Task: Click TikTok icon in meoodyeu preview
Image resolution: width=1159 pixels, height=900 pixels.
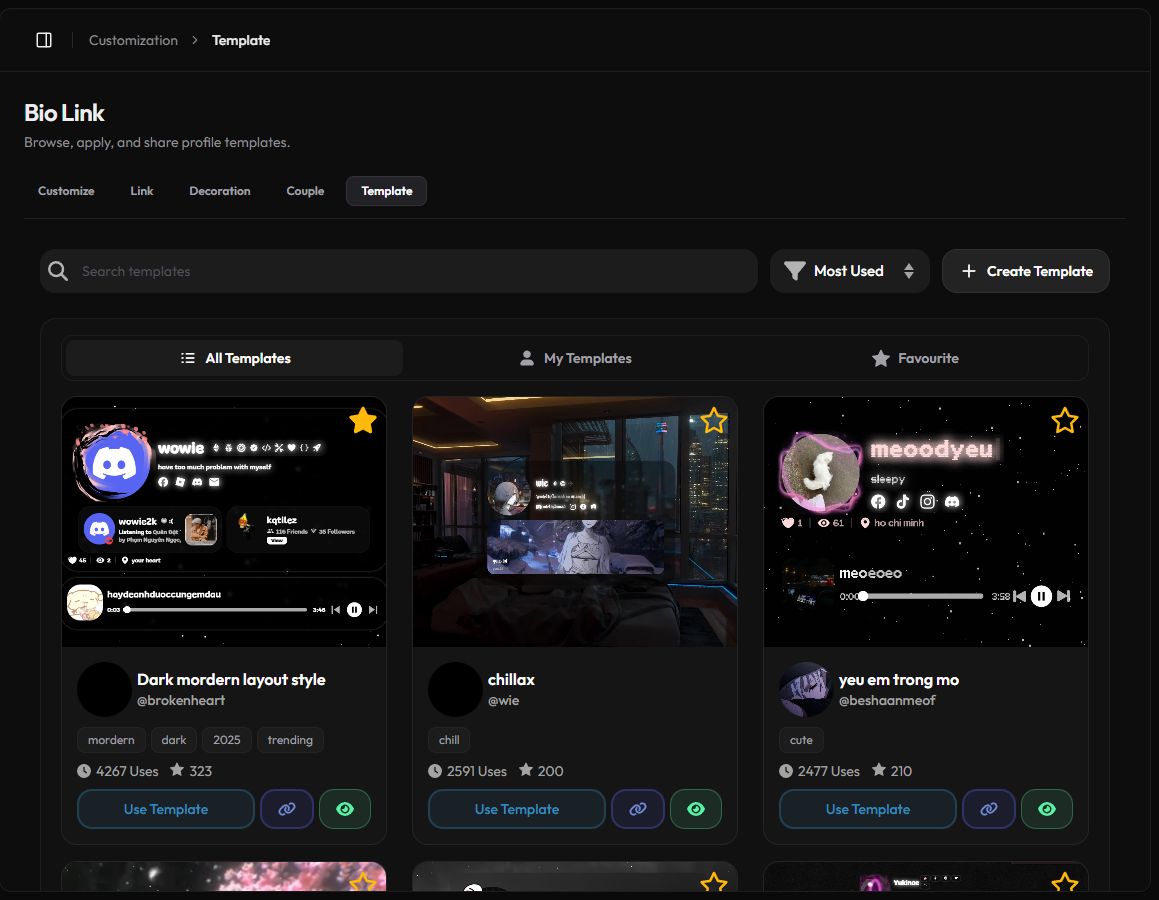Action: pyautogui.click(x=903, y=502)
